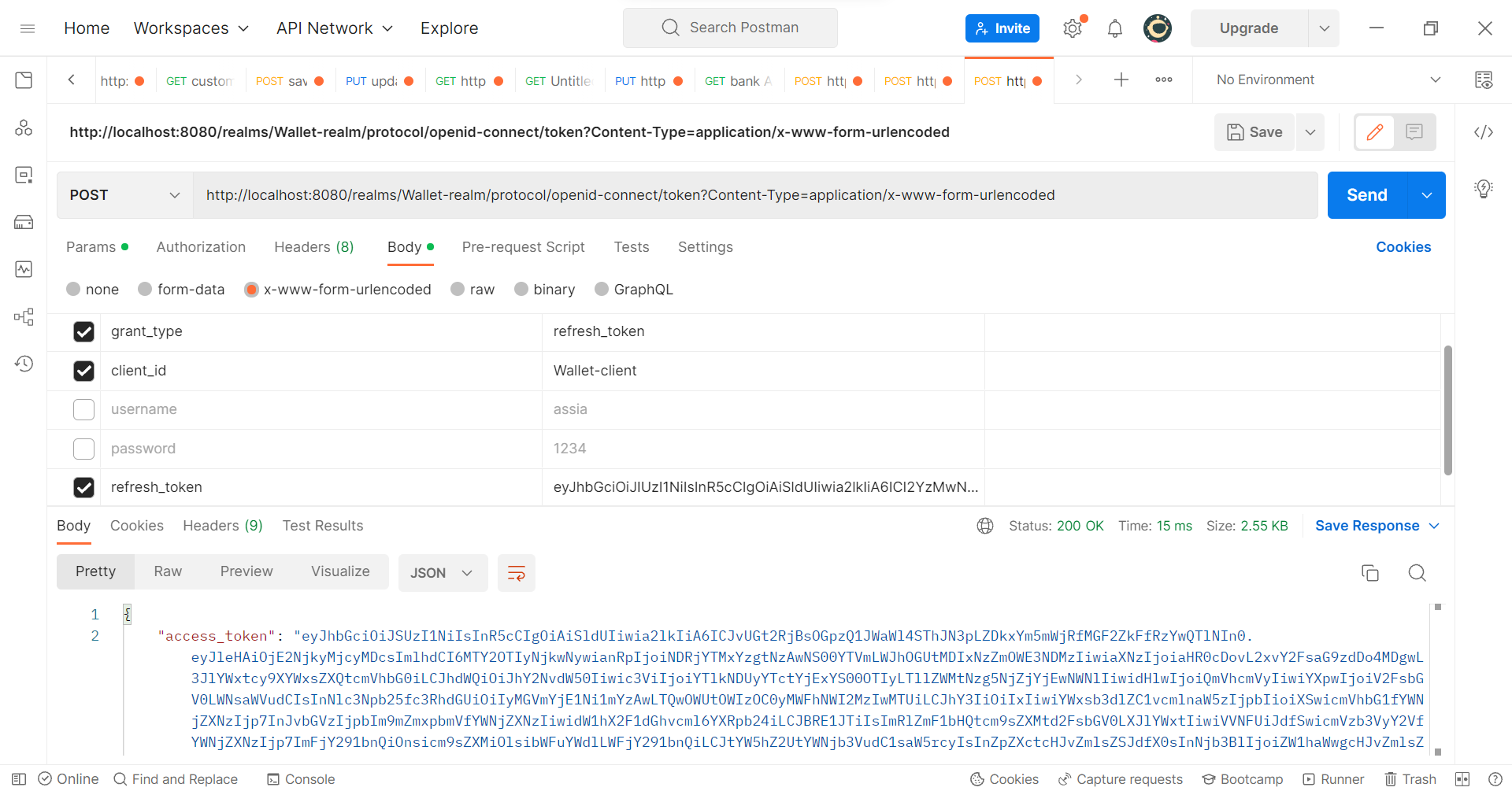Click the Send button
This screenshot has height=791, width=1512.
tap(1366, 194)
